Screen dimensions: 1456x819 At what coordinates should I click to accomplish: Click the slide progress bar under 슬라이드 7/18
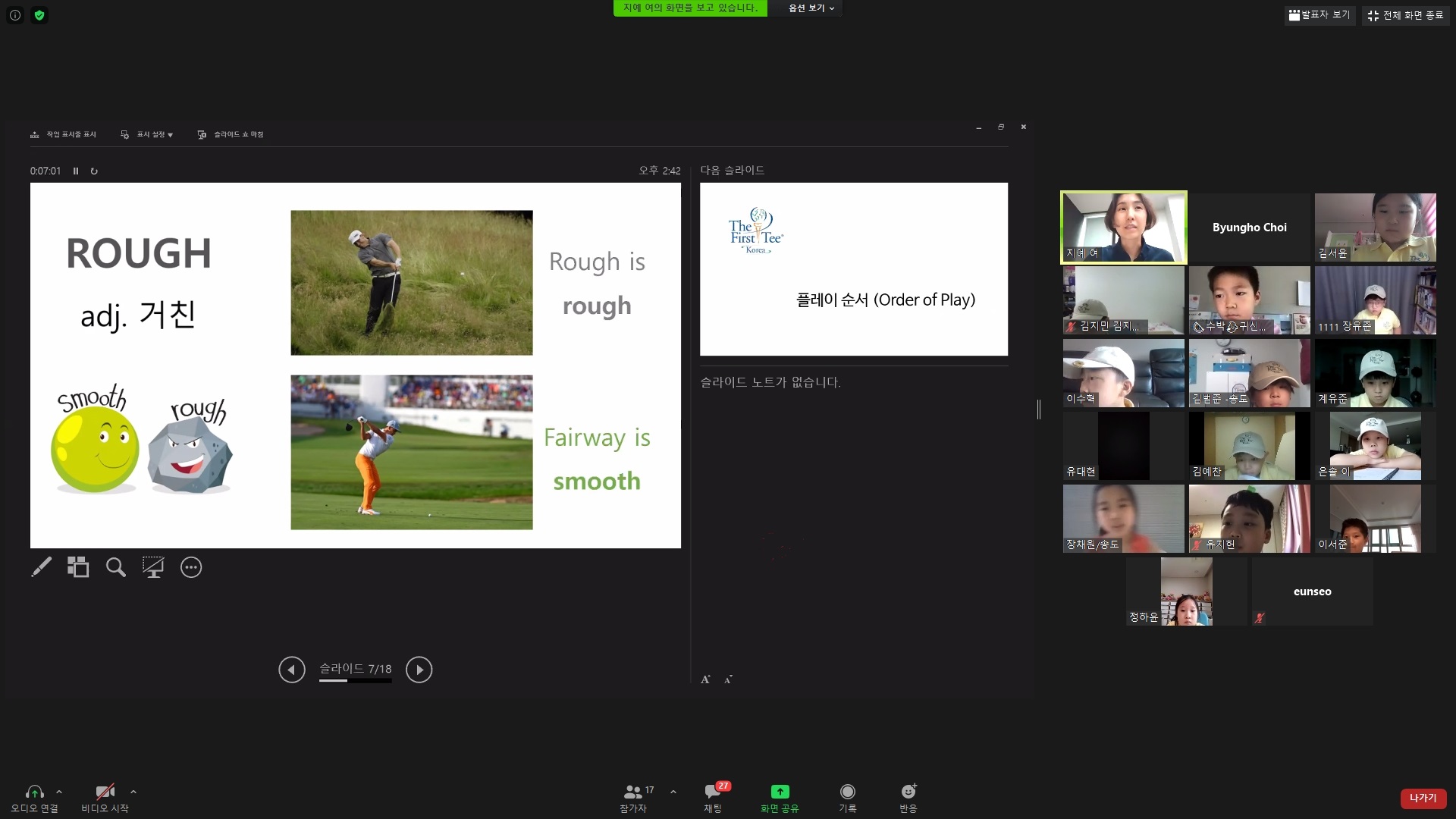355,681
